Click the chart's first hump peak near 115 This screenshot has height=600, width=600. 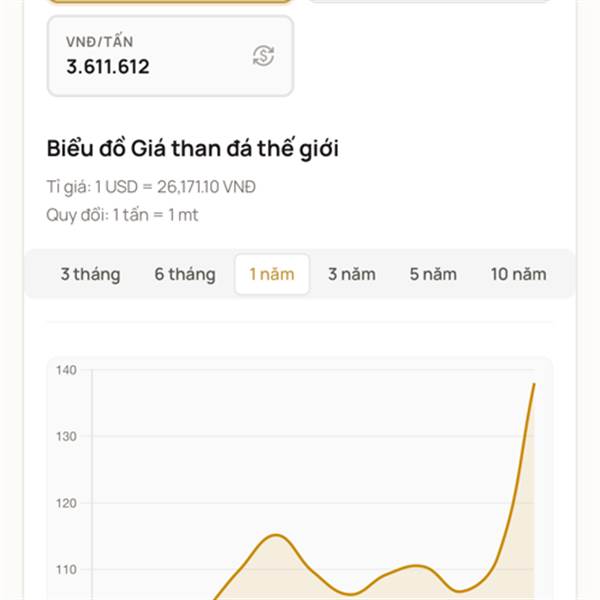(275, 535)
